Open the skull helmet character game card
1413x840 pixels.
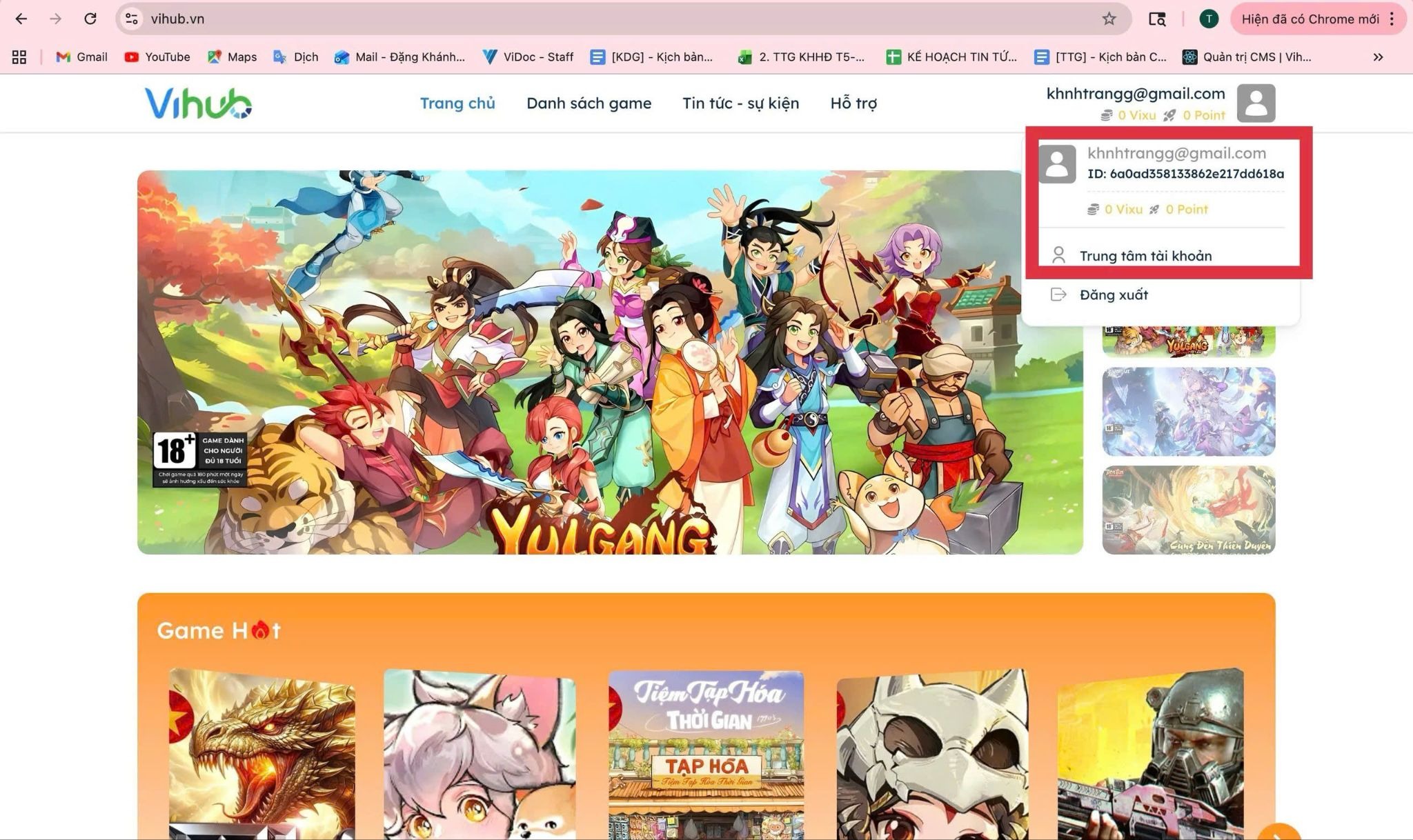pos(932,754)
